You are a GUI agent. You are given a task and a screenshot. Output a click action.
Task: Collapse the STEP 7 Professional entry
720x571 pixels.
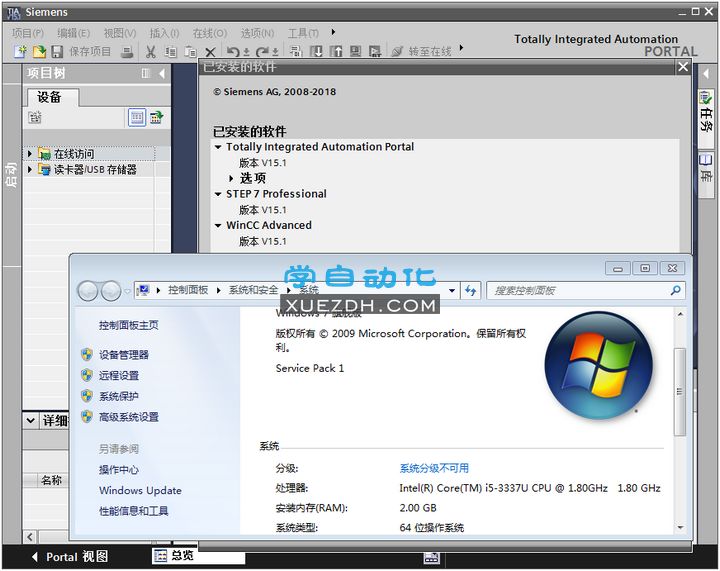(x=218, y=194)
